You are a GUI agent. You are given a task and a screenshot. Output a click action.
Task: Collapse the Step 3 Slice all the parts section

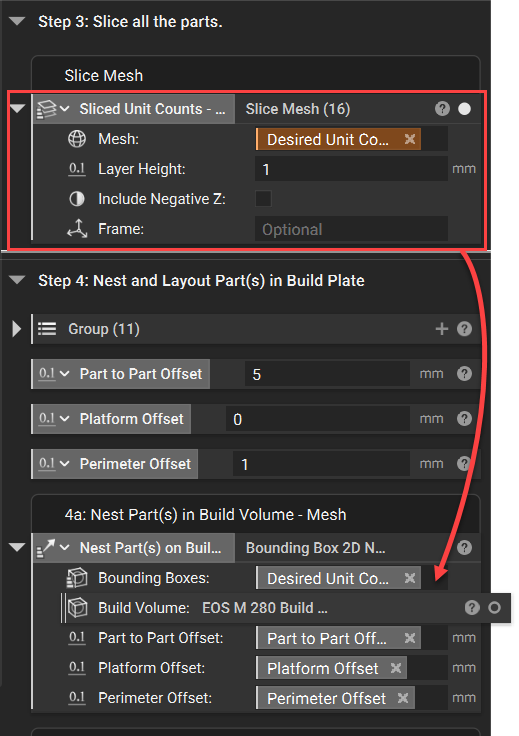tap(17, 21)
